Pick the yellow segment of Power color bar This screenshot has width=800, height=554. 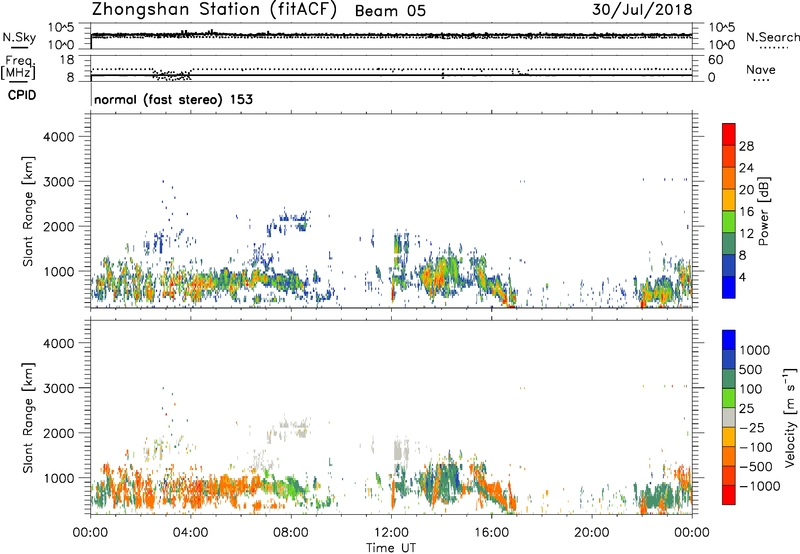(729, 201)
